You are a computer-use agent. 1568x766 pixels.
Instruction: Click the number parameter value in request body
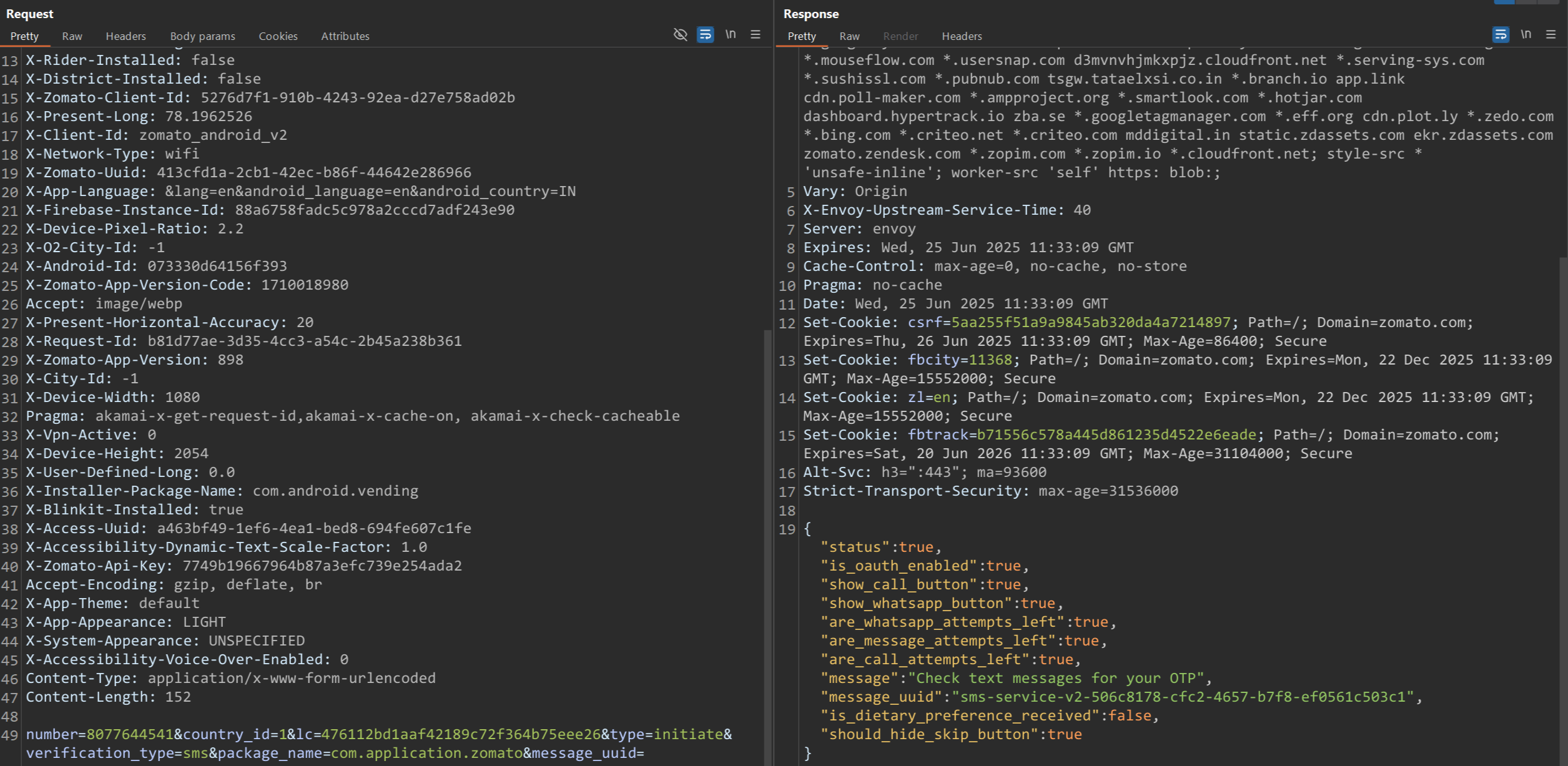pos(130,735)
